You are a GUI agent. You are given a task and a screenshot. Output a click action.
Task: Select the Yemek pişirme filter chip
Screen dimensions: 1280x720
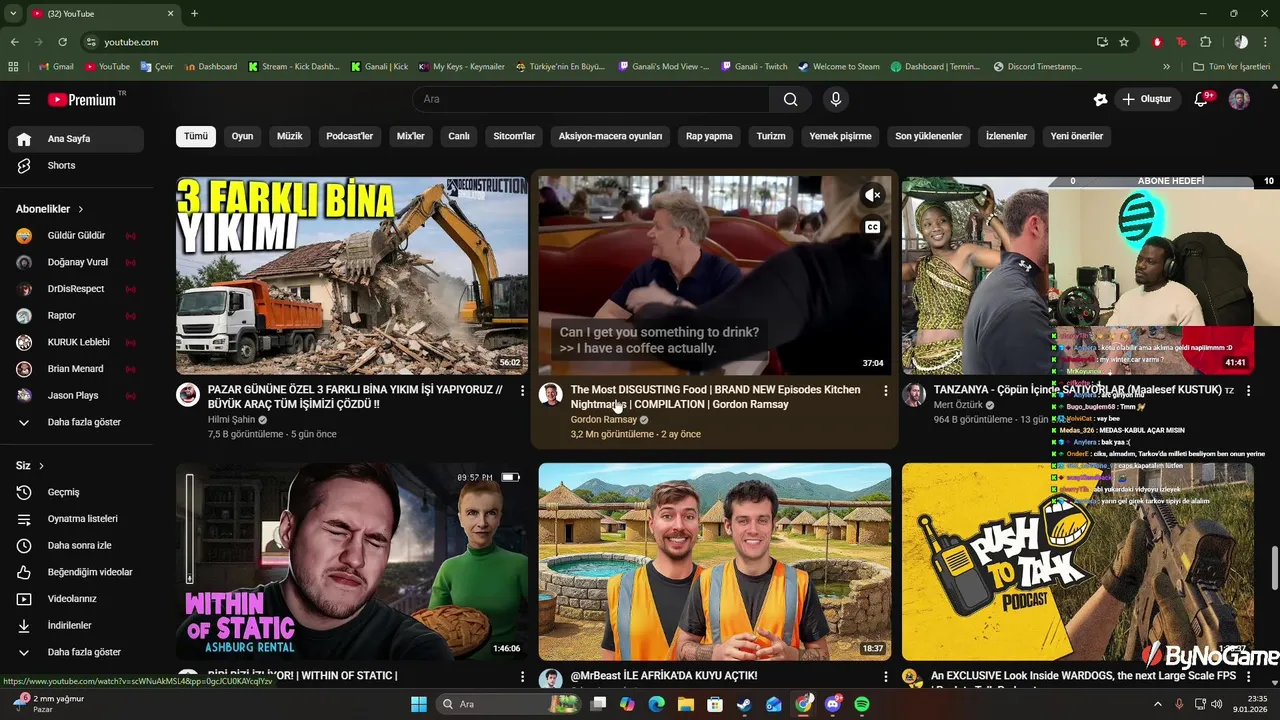[x=840, y=136]
